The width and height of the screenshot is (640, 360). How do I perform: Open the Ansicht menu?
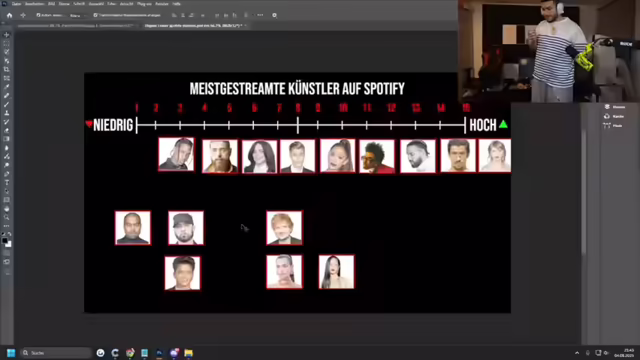click(127, 4)
